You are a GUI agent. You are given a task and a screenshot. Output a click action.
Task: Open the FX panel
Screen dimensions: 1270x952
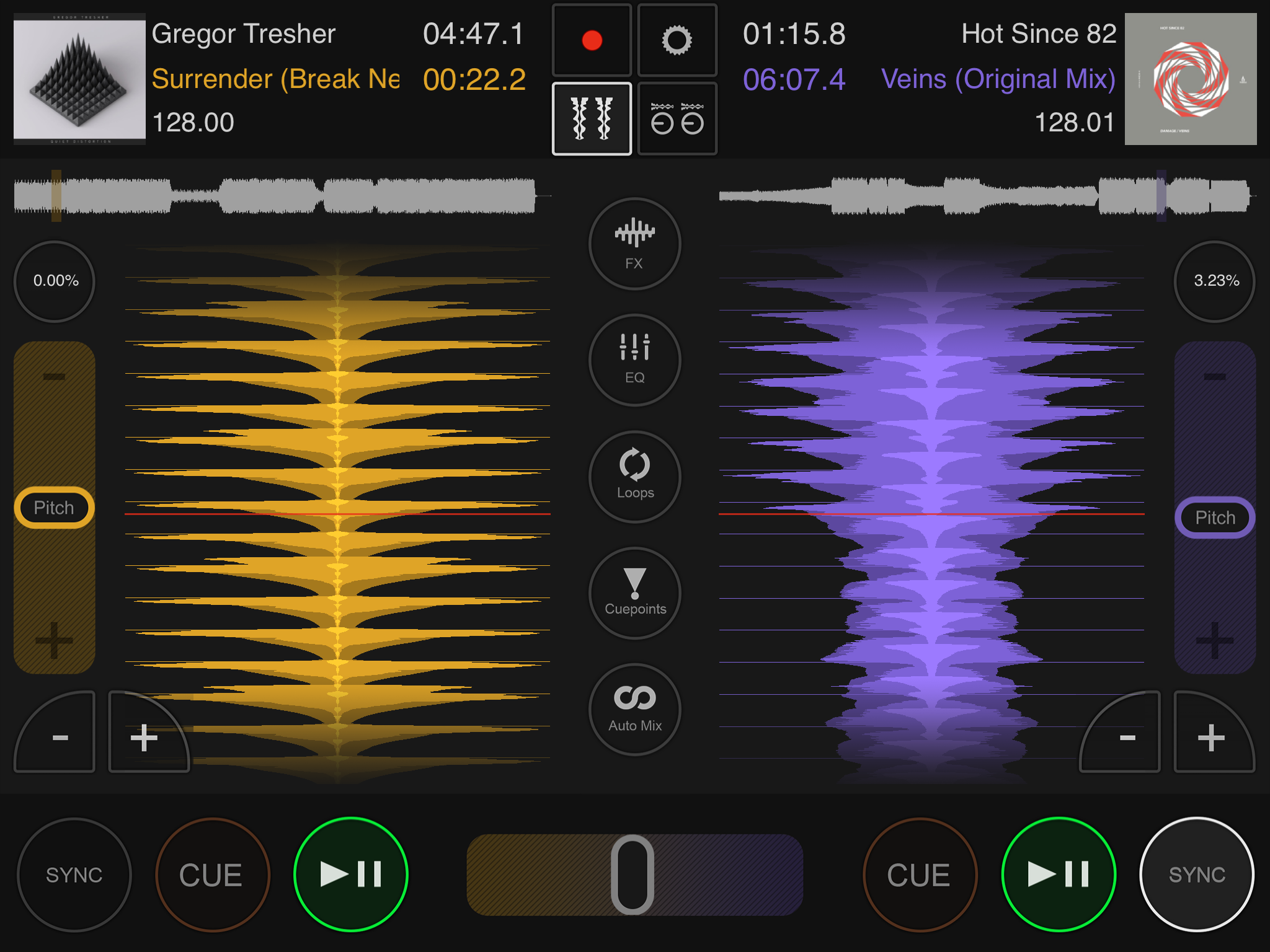tap(634, 244)
